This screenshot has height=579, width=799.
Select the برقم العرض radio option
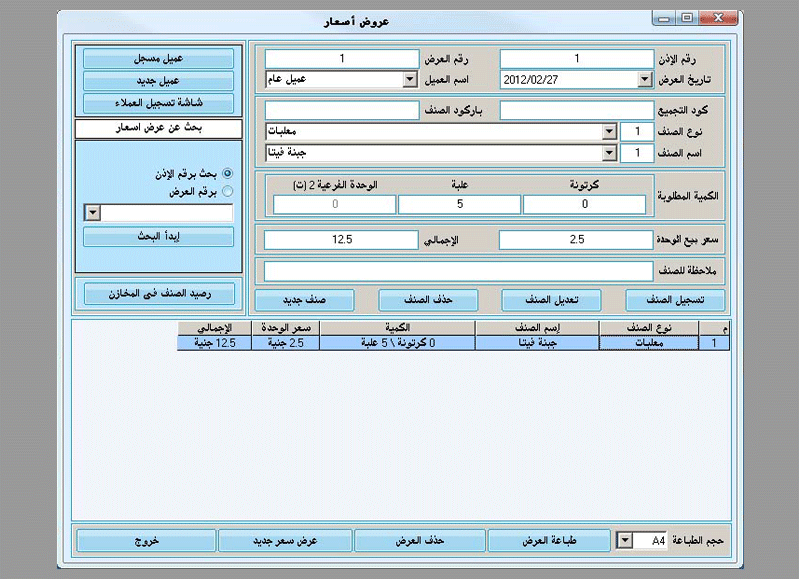227,192
